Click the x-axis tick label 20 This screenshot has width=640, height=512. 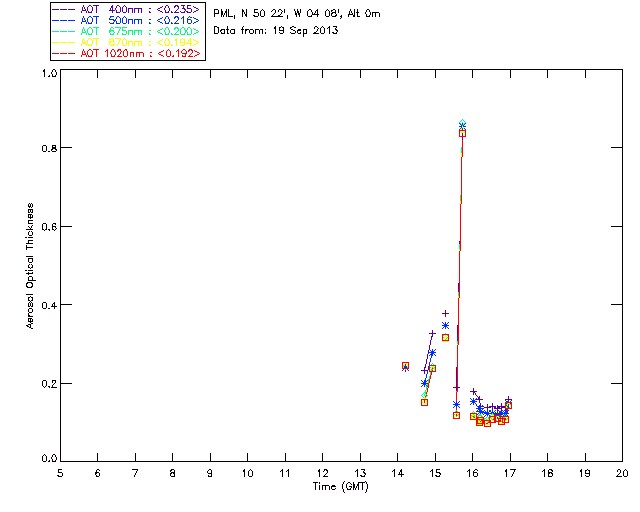tap(622, 473)
